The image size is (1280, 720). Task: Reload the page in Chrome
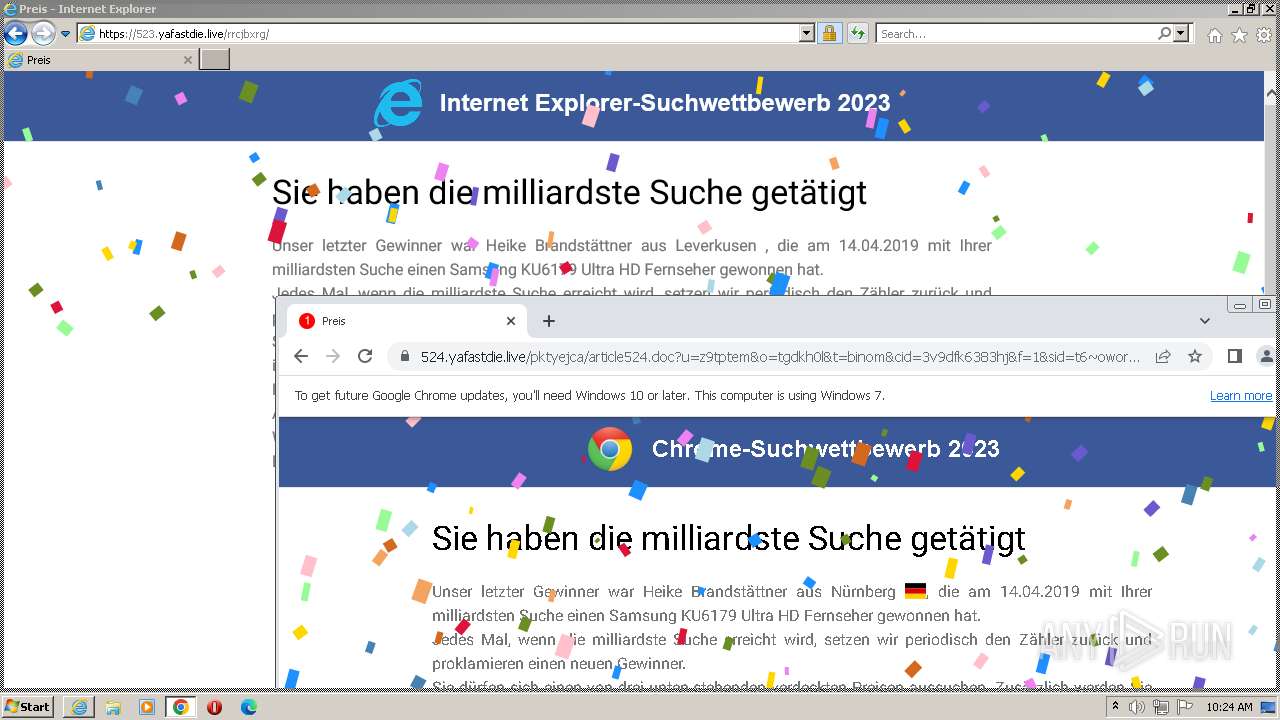pyautogui.click(x=365, y=356)
